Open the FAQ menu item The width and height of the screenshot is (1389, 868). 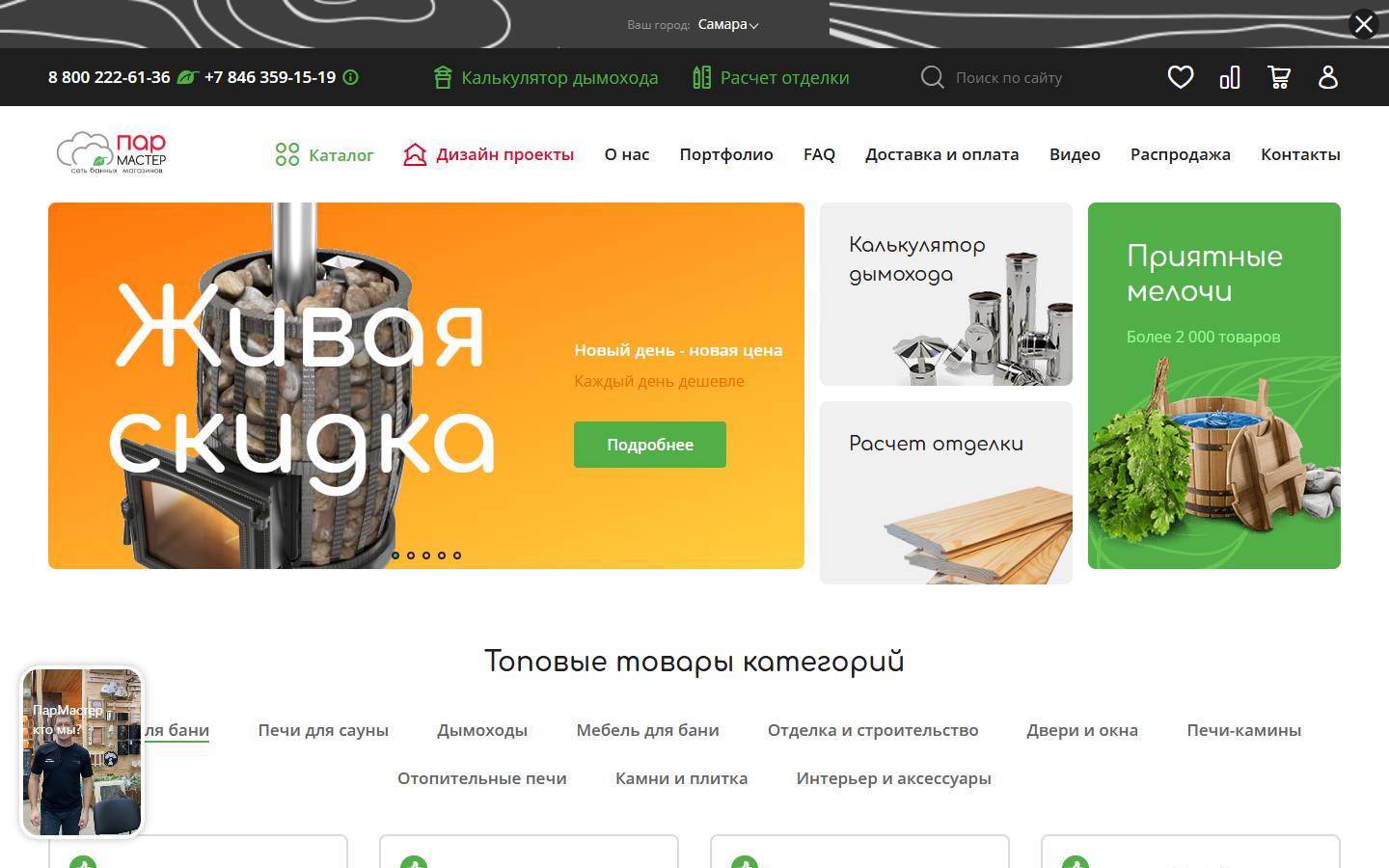[x=819, y=154]
